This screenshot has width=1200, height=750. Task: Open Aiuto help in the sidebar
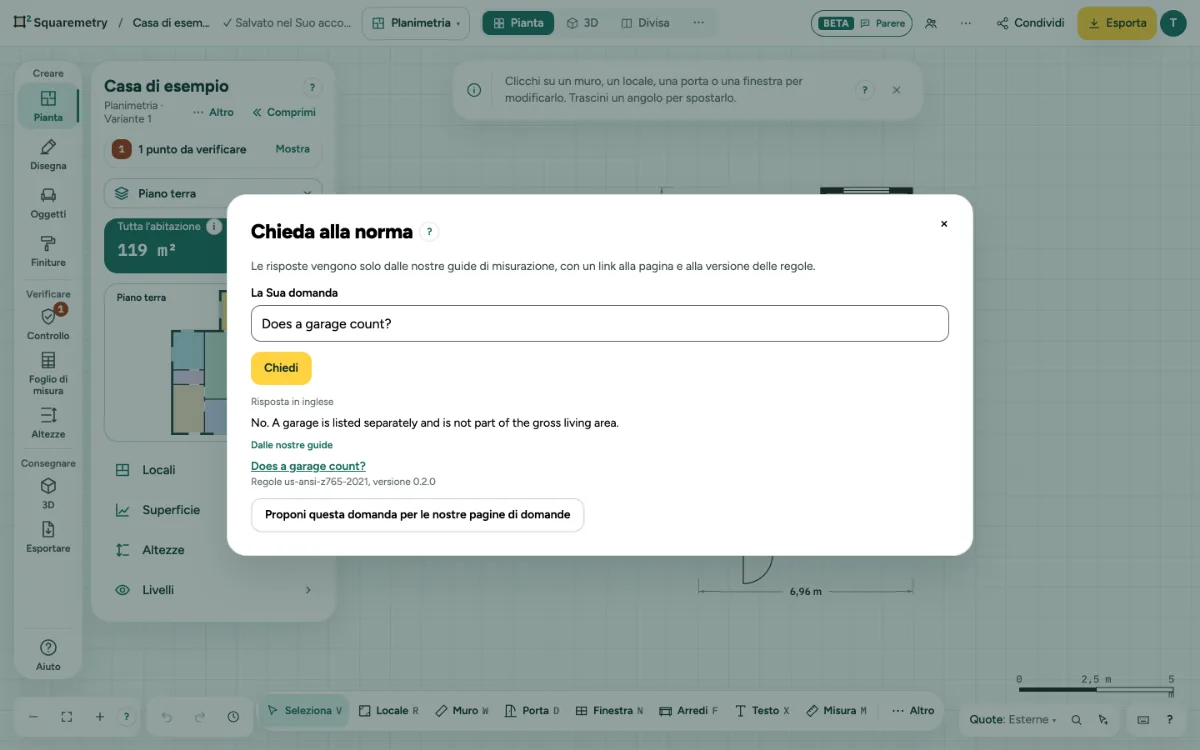tap(48, 655)
